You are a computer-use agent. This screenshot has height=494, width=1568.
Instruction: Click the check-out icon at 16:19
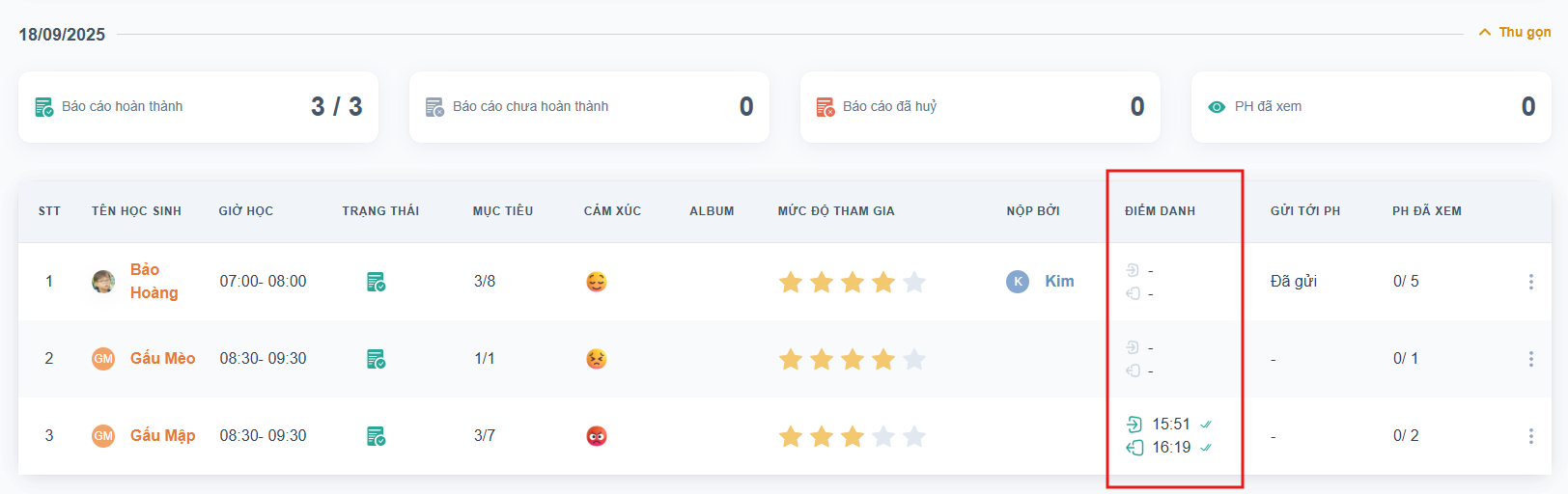[1134, 448]
